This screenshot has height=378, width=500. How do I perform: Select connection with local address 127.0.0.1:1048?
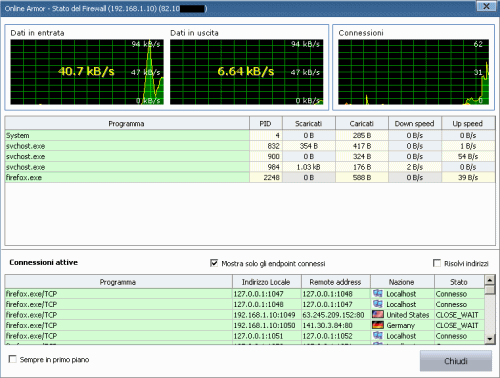245,304
